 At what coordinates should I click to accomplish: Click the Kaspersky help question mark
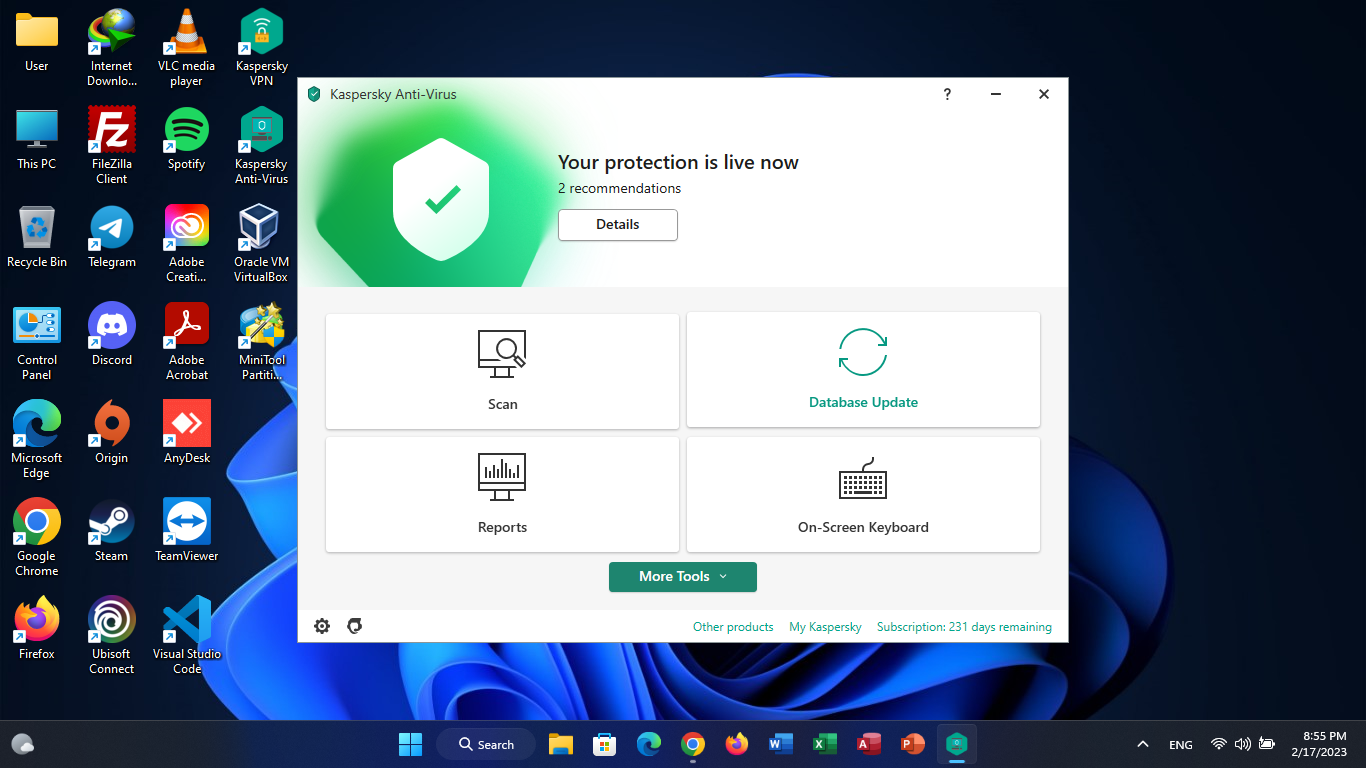(947, 94)
